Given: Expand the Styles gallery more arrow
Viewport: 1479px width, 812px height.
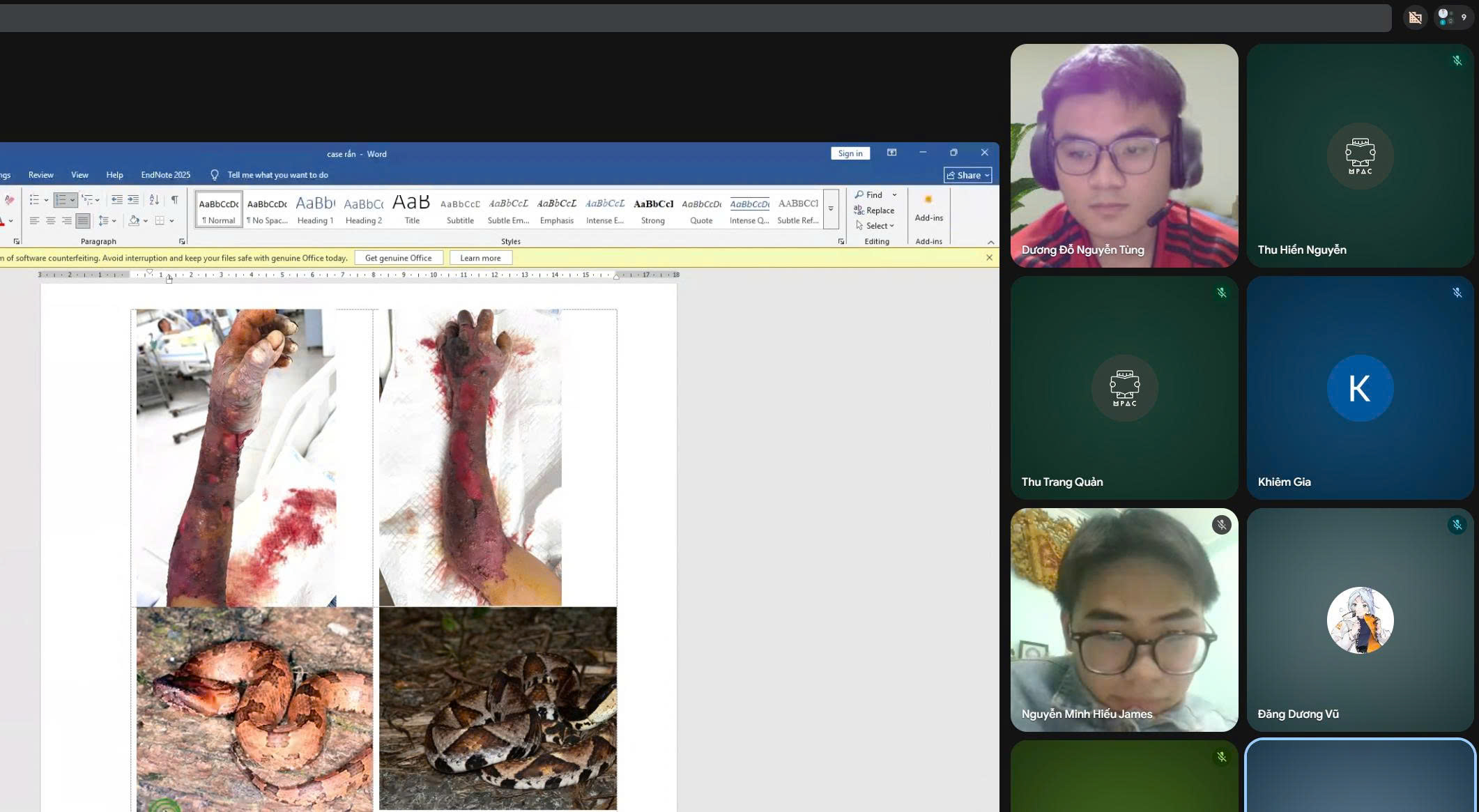Looking at the screenshot, I should 831,208.
